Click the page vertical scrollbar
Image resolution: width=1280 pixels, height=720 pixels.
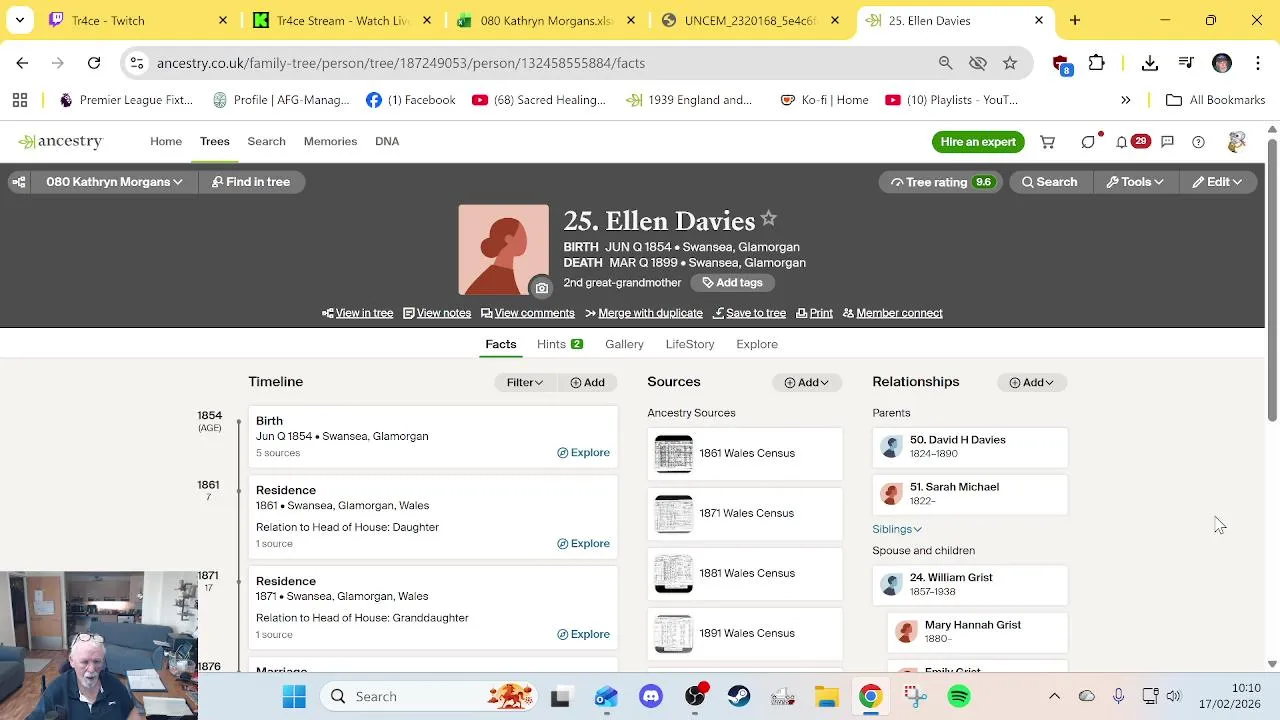coord(1272,280)
